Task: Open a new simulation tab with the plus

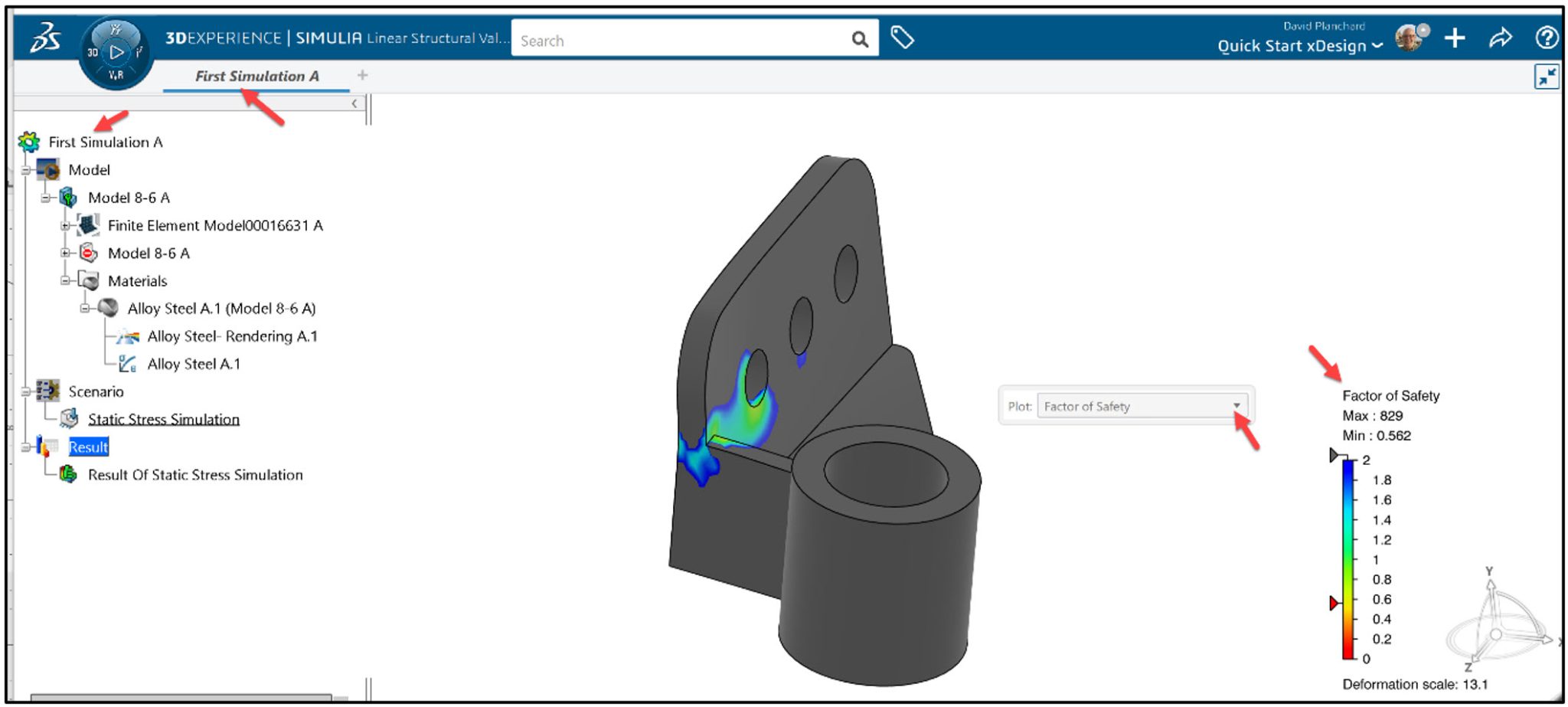Action: 362,75
